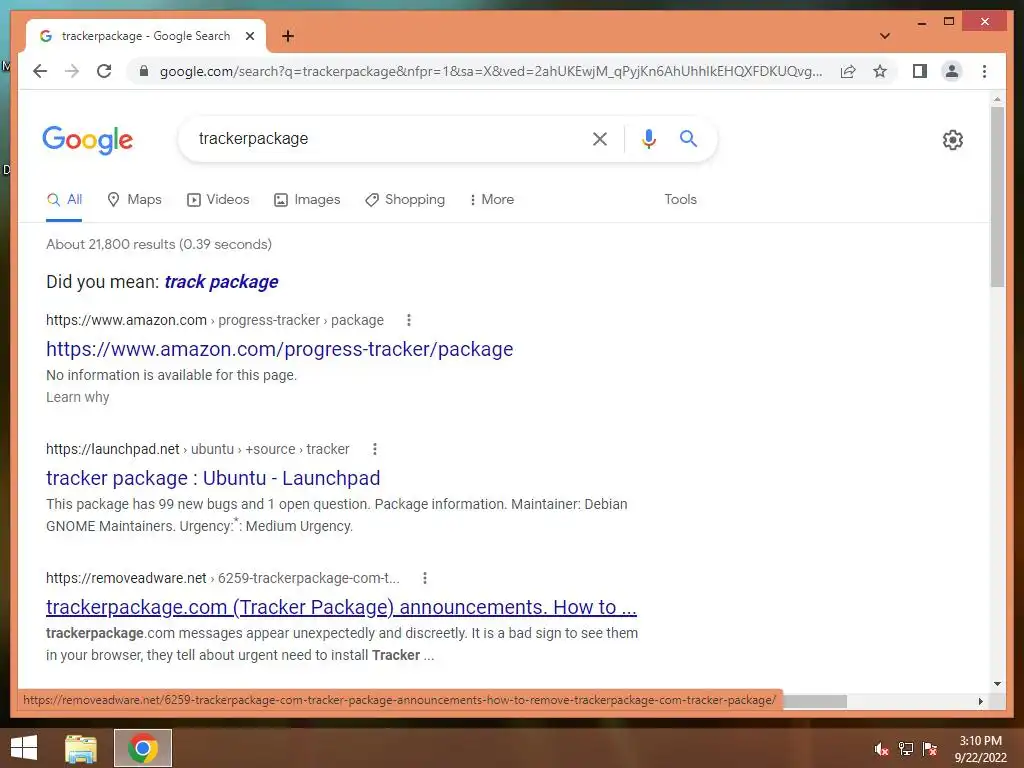Go forward with the browser arrow
Image resolution: width=1024 pixels, height=768 pixels.
pos(72,71)
